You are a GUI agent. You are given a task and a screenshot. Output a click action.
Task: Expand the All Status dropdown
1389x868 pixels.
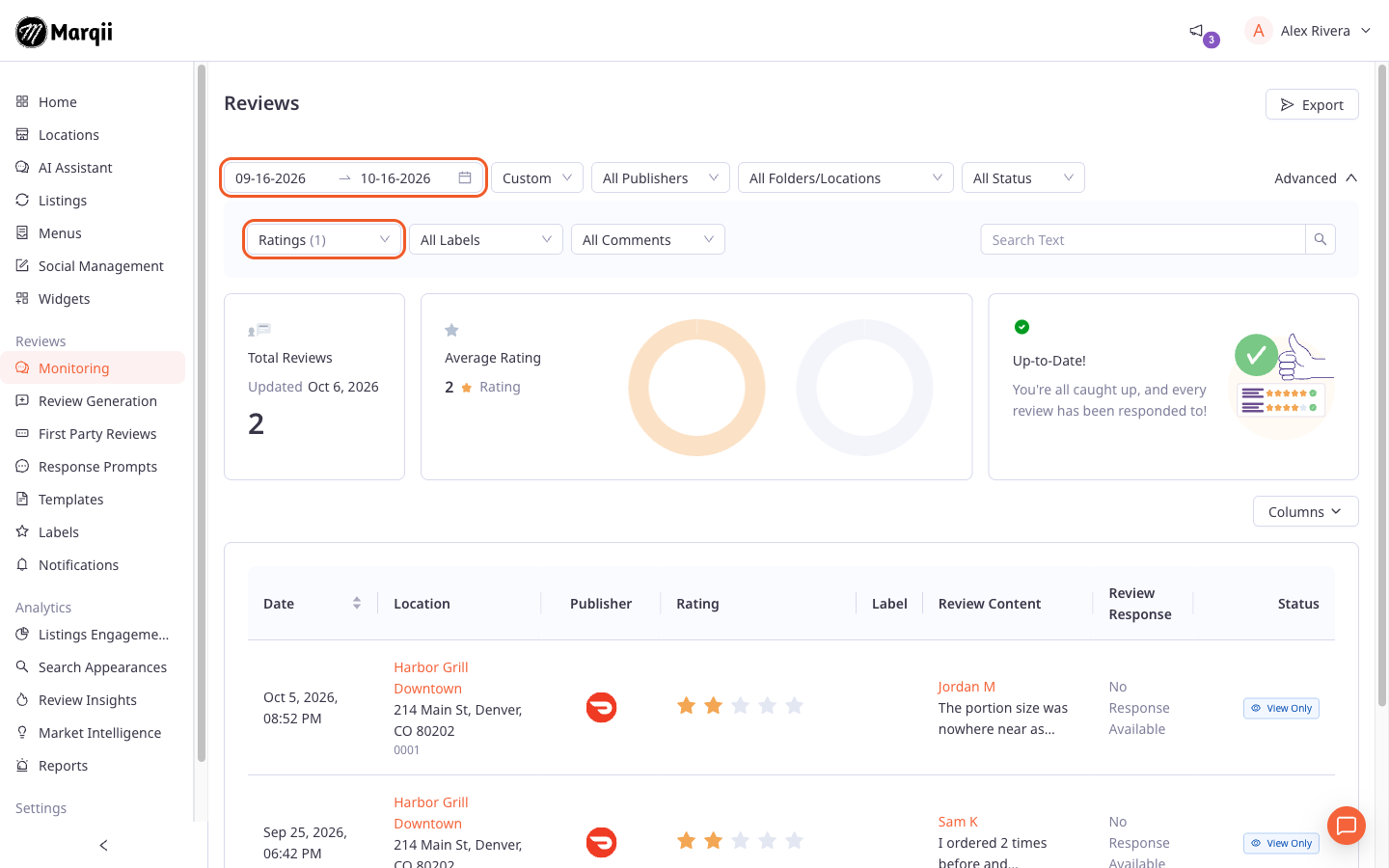pyautogui.click(x=1023, y=177)
